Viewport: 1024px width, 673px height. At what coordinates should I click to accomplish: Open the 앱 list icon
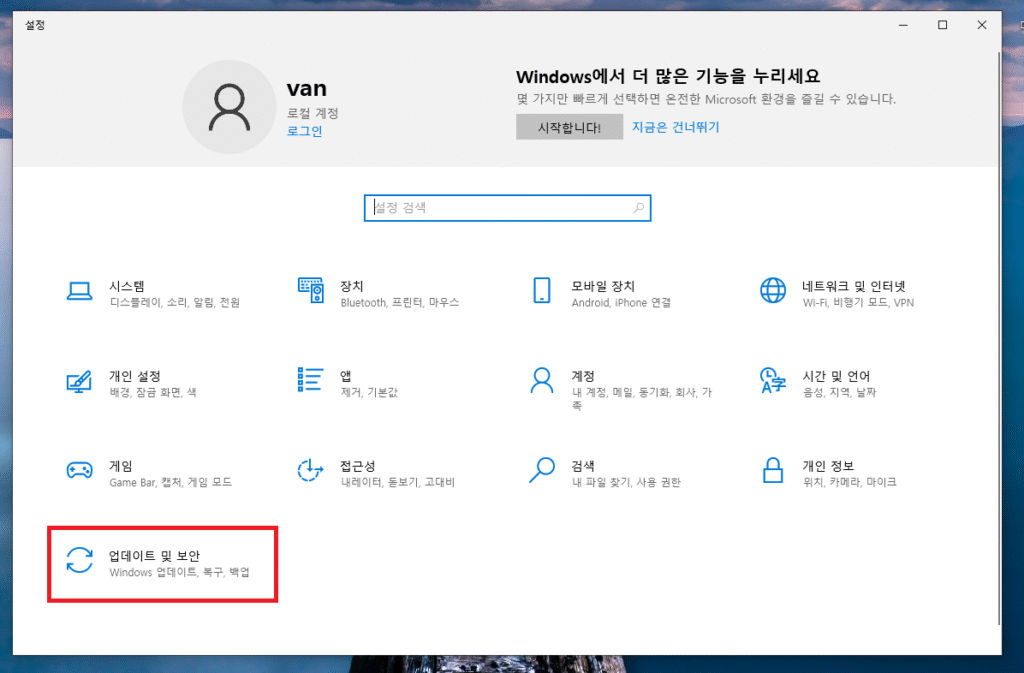[x=311, y=381]
